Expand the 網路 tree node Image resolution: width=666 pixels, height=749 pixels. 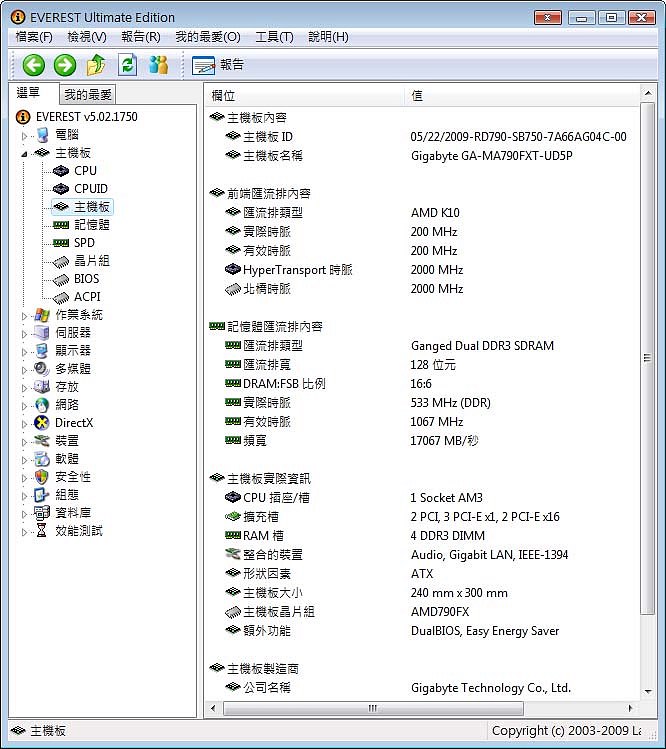click(x=24, y=406)
